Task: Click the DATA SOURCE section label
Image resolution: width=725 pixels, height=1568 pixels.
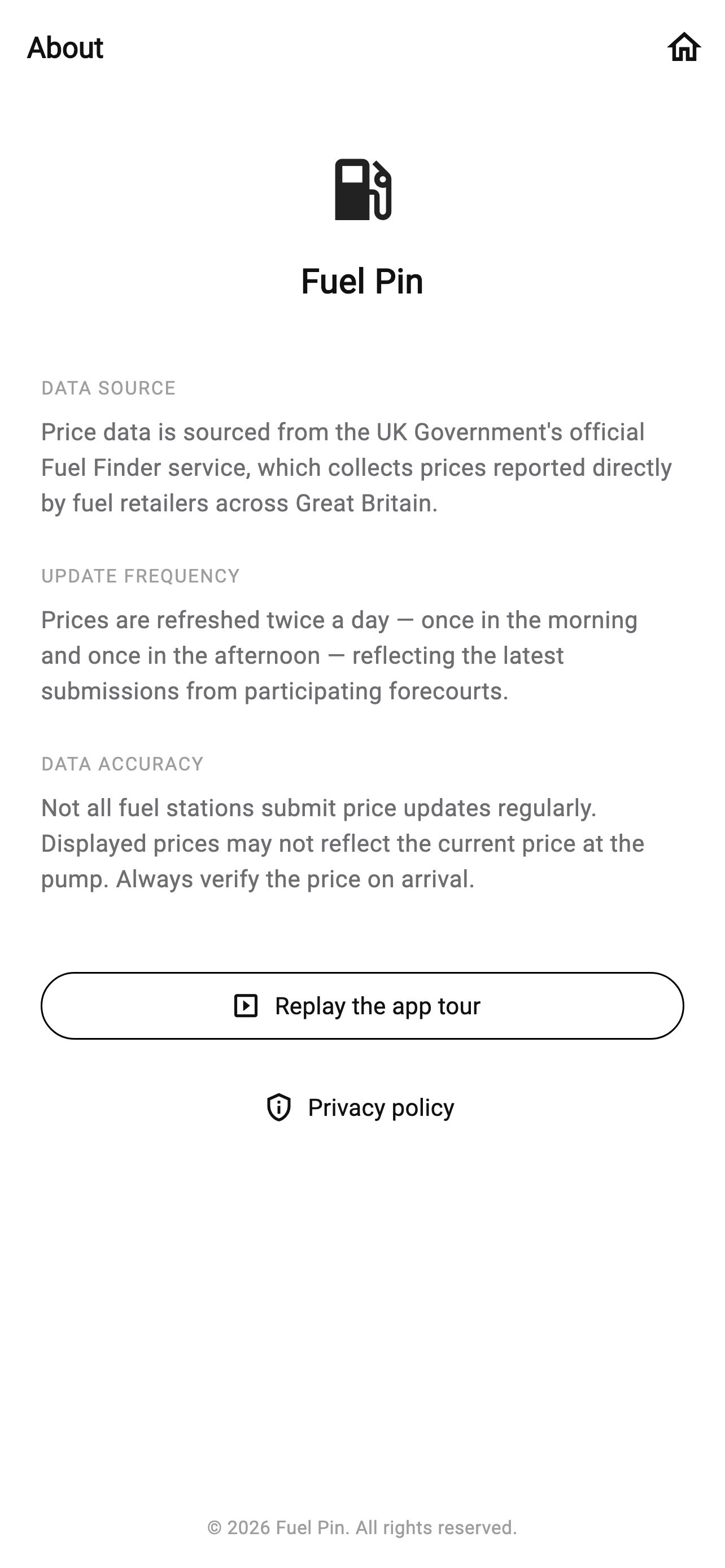Action: 108,388
